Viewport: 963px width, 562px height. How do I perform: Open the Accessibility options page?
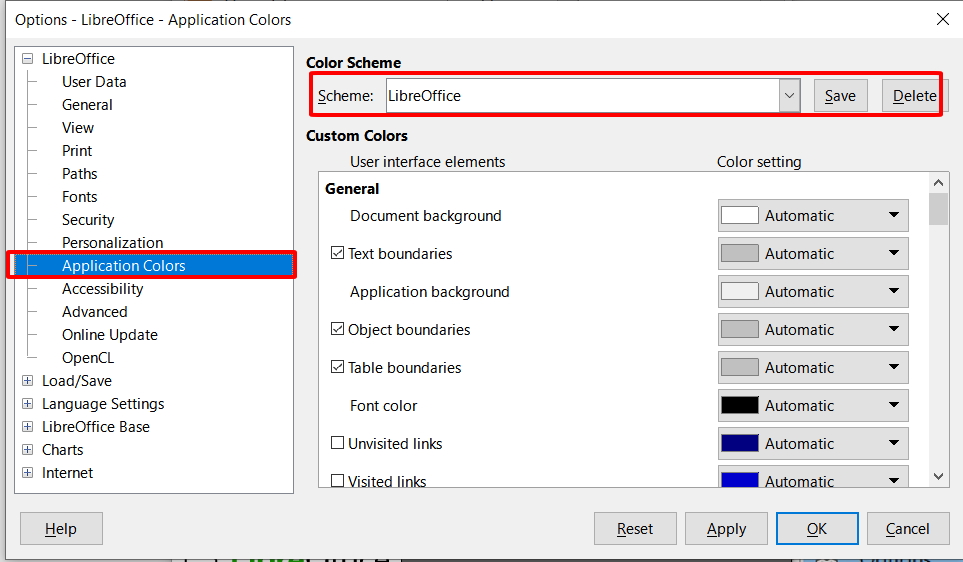pyautogui.click(x=103, y=289)
